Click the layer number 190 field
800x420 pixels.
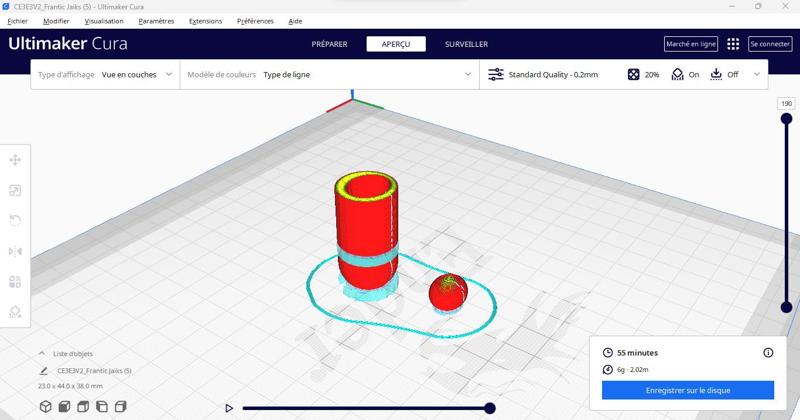[786, 104]
